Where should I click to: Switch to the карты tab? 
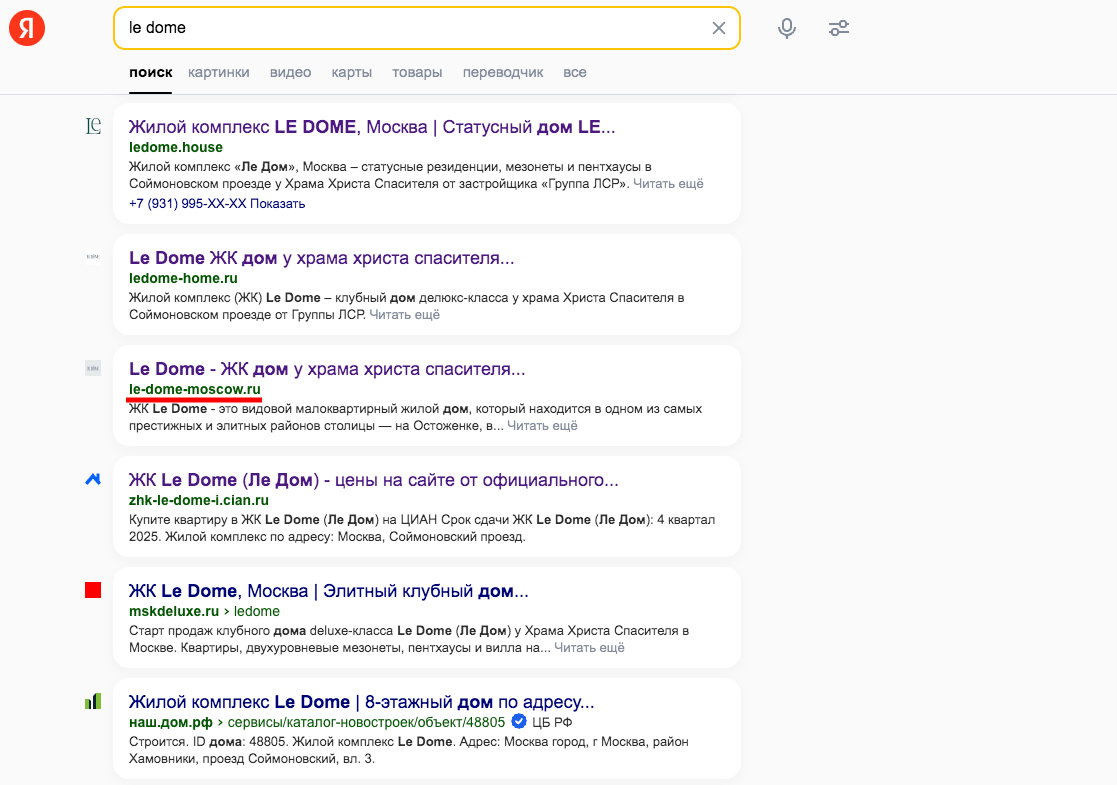click(x=351, y=72)
